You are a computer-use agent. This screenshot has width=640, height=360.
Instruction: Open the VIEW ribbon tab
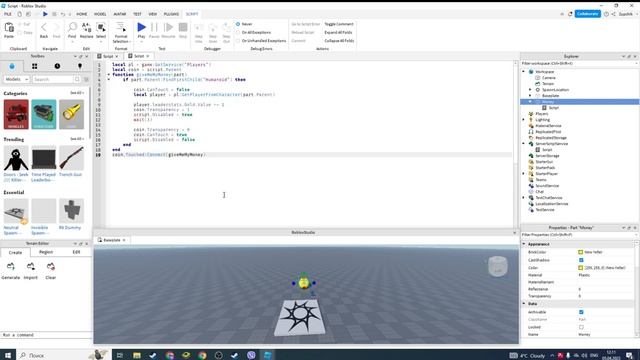[153, 14]
